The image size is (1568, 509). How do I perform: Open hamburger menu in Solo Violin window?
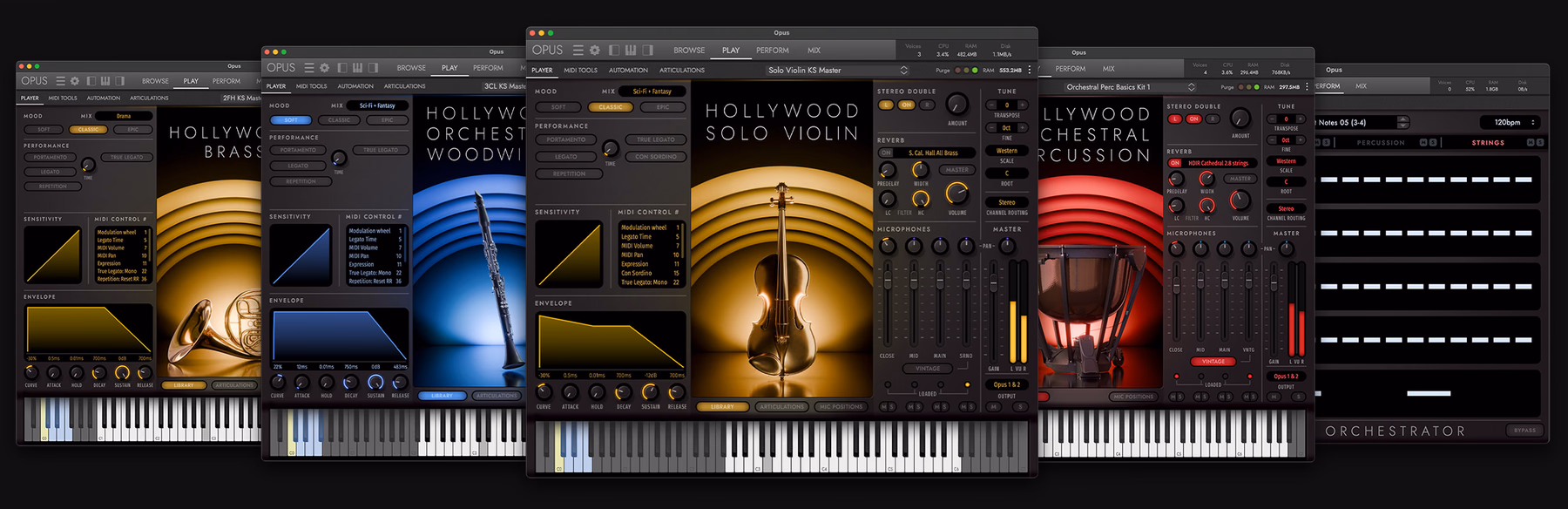[x=578, y=51]
